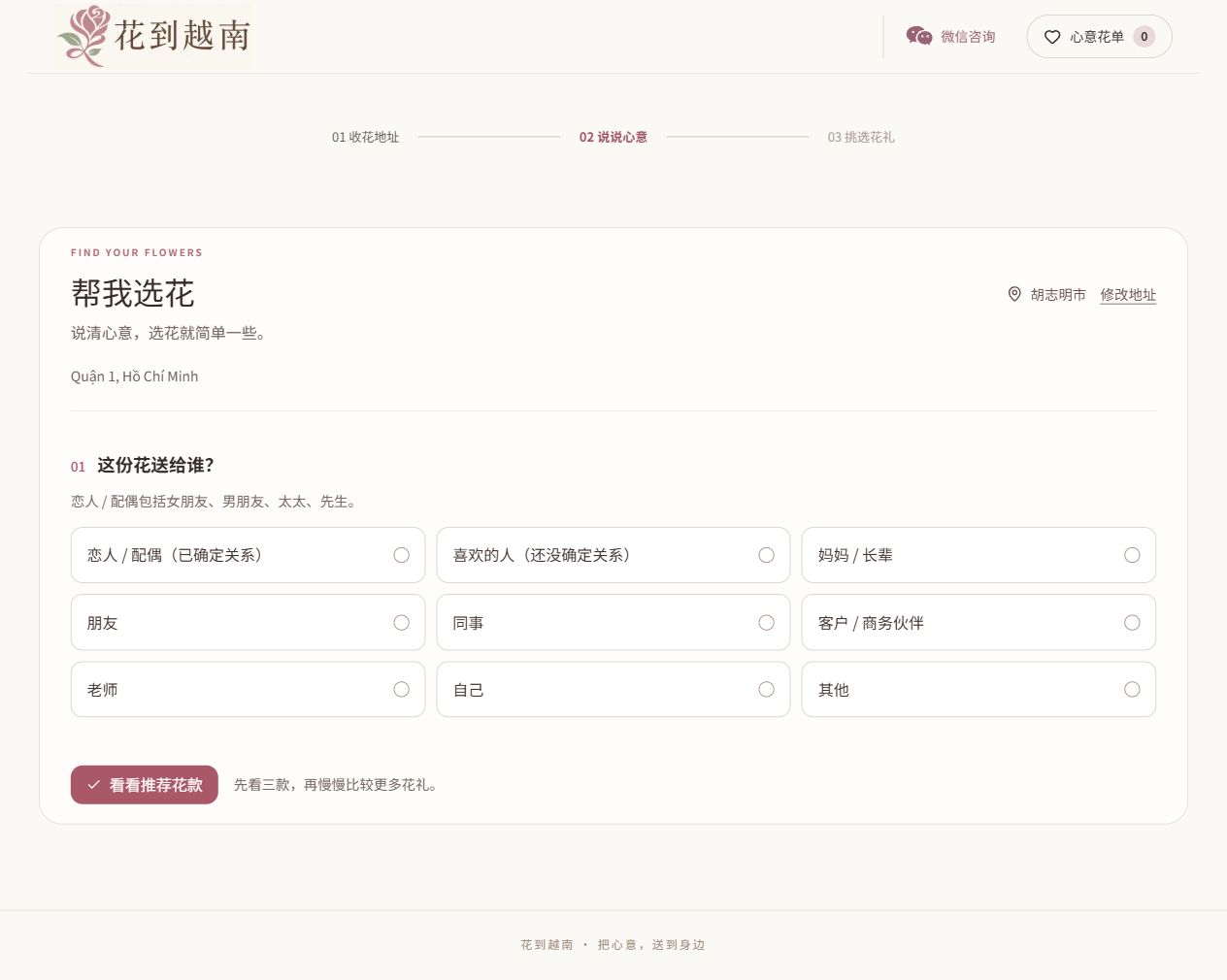The width and height of the screenshot is (1227, 980).
Task: Go to step 03 挑选花礼
Action: tap(861, 137)
